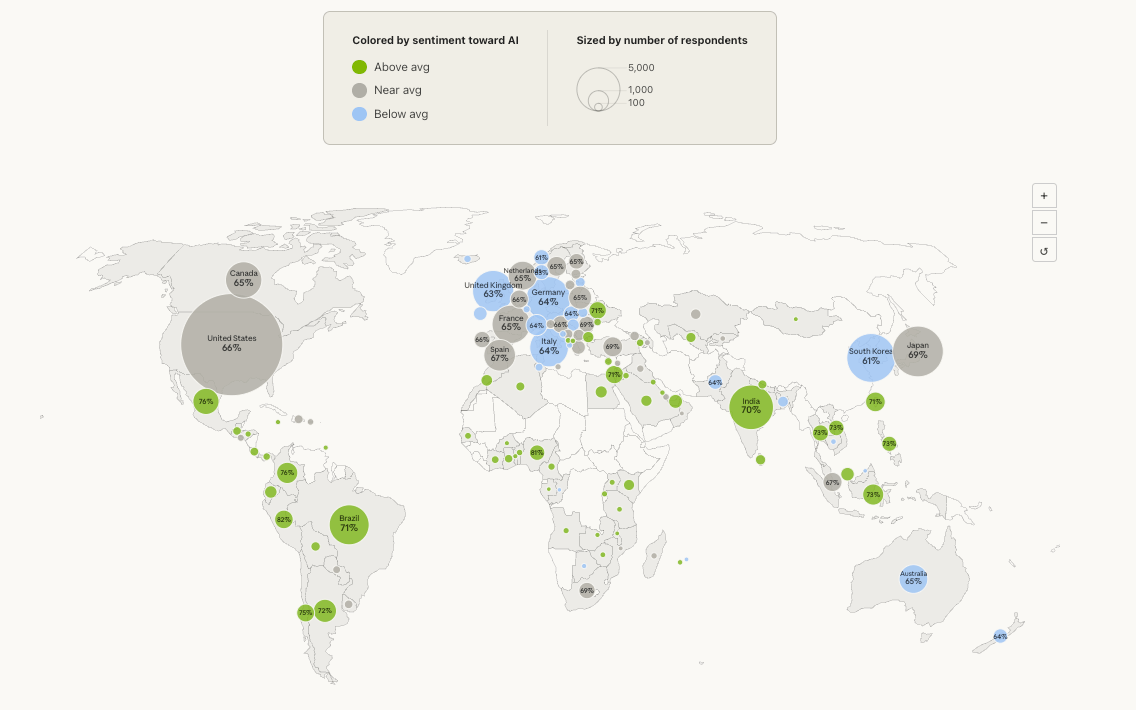Select the Netherlands 65% bubble
This screenshot has height=710, width=1136.
point(522,275)
